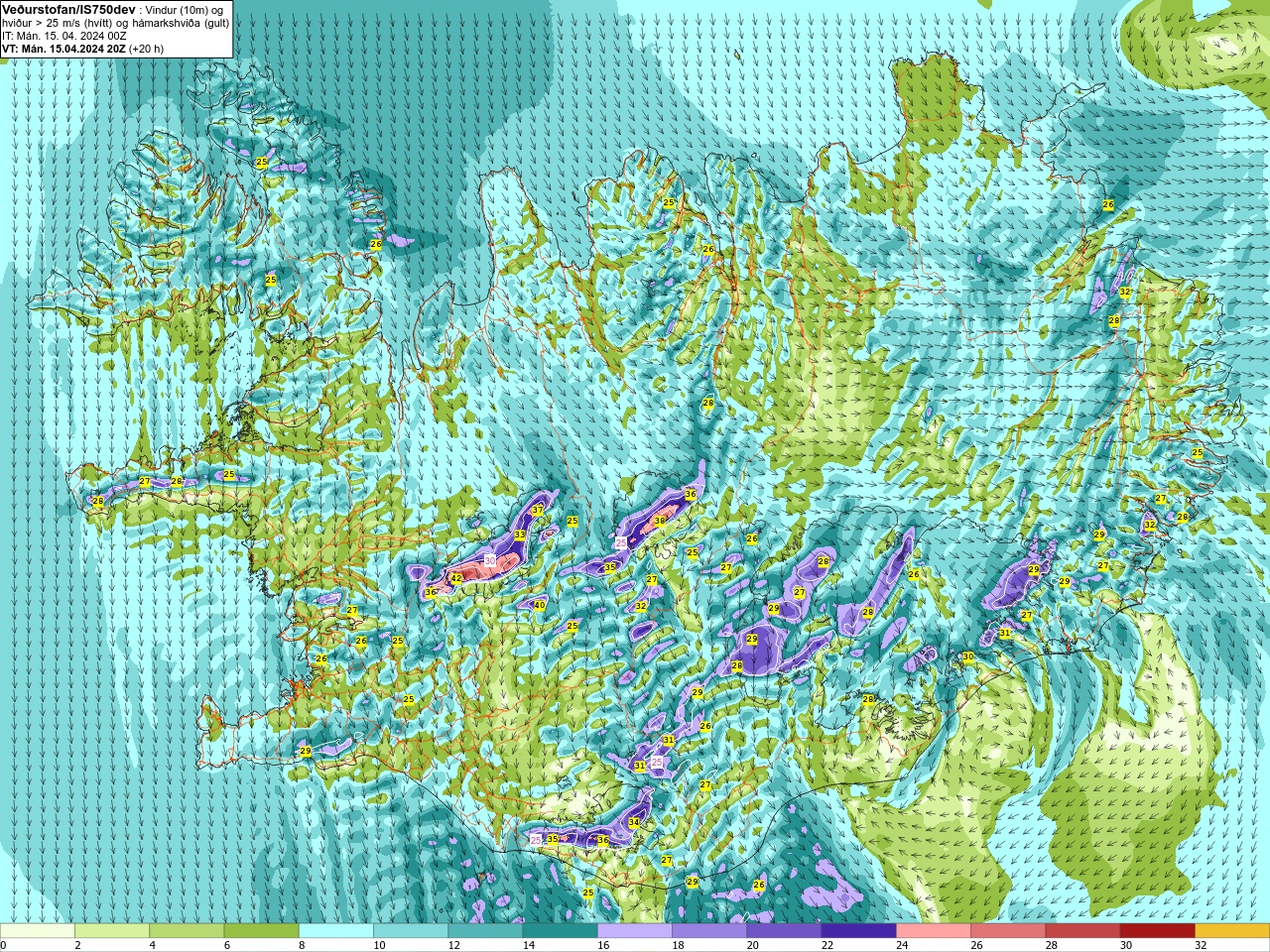1270x952 pixels.
Task: Click the white boxed '30' gust label
Action: pos(489,560)
